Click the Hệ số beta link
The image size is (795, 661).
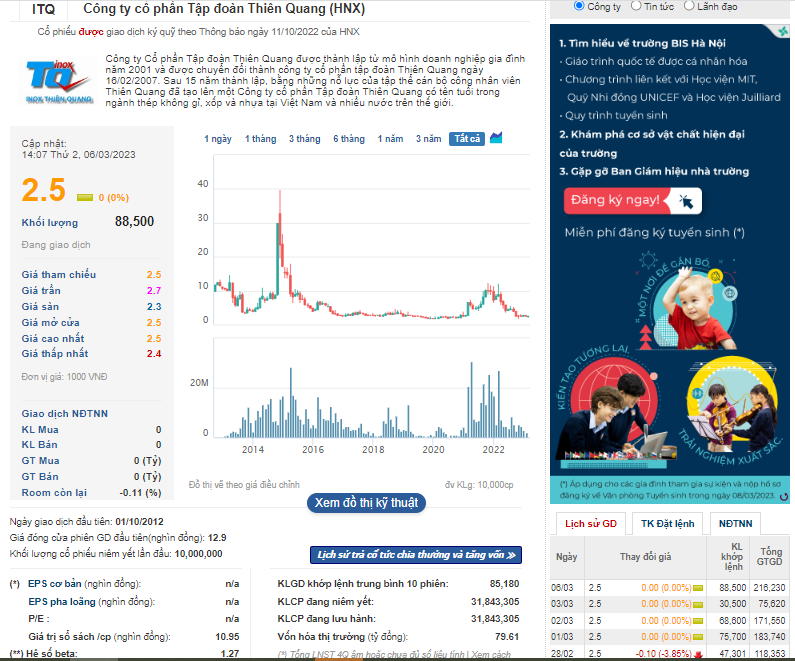[x=51, y=653]
